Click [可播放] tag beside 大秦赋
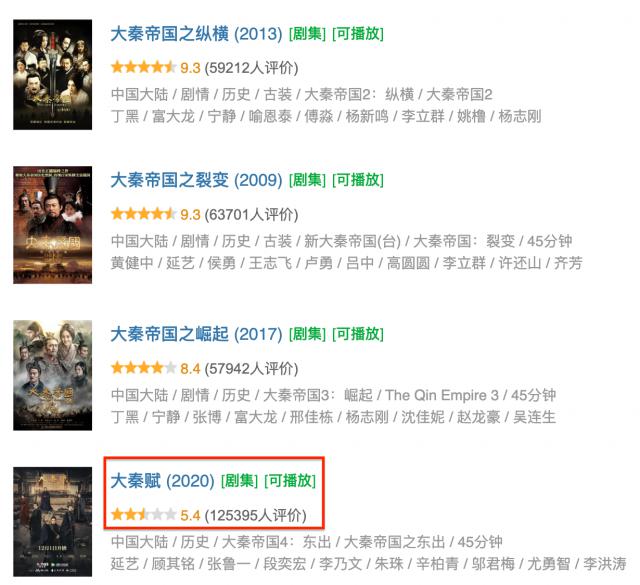The image size is (640, 585). pos(290,481)
